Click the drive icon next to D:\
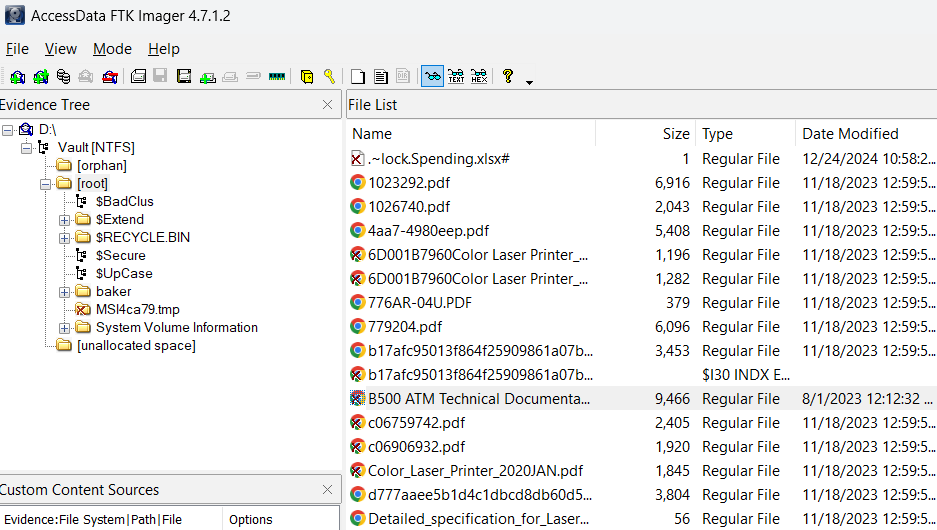 coord(26,130)
